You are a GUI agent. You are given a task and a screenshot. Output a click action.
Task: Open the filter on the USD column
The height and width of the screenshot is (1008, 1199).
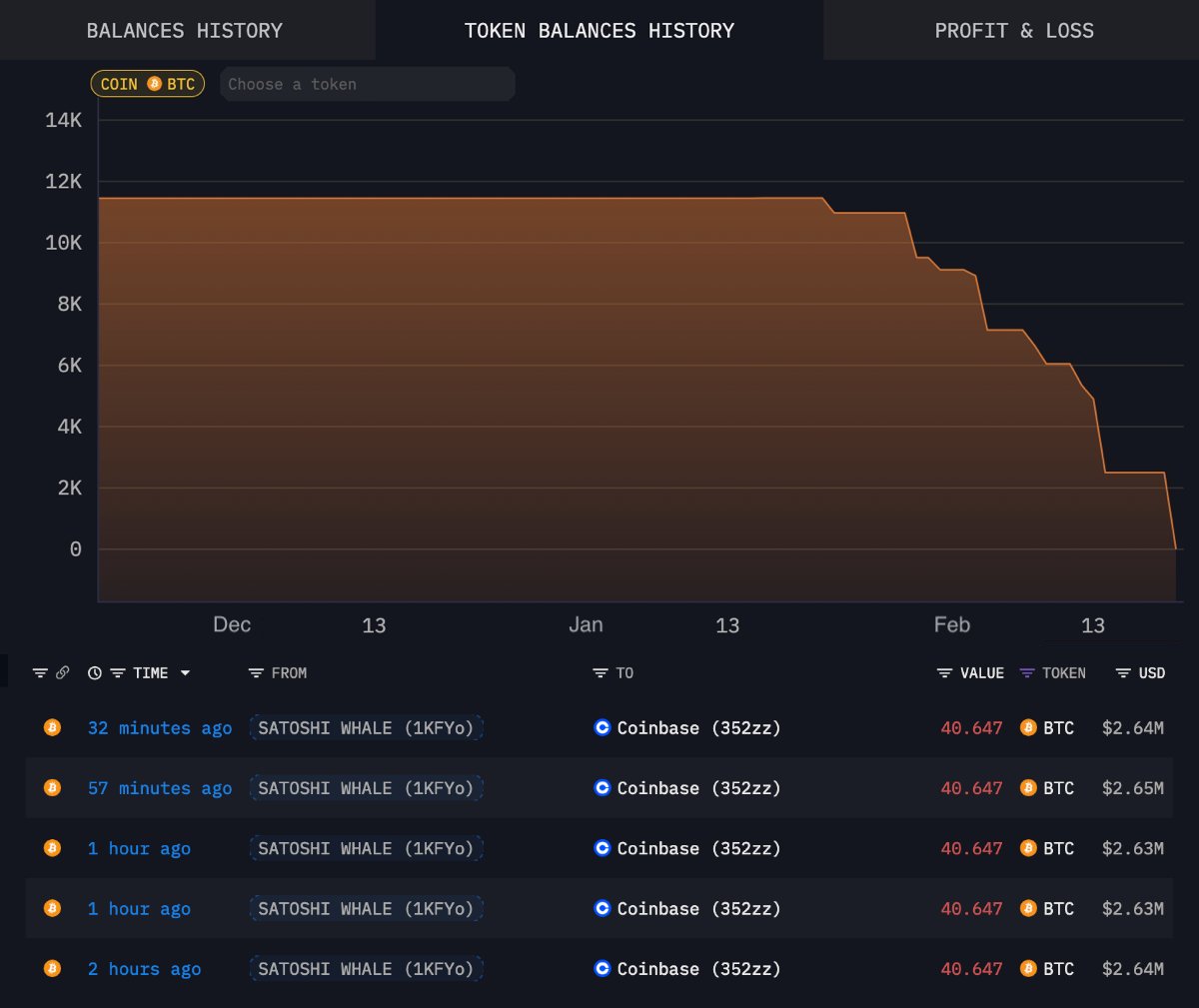coord(1121,672)
